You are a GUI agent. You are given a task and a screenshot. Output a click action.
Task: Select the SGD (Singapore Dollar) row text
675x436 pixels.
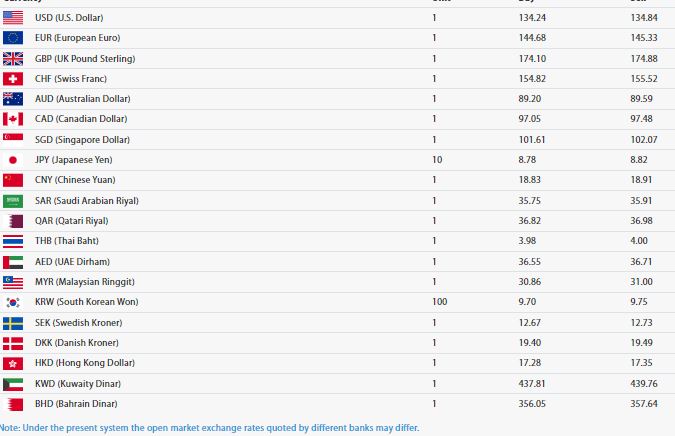pyautogui.click(x=82, y=140)
